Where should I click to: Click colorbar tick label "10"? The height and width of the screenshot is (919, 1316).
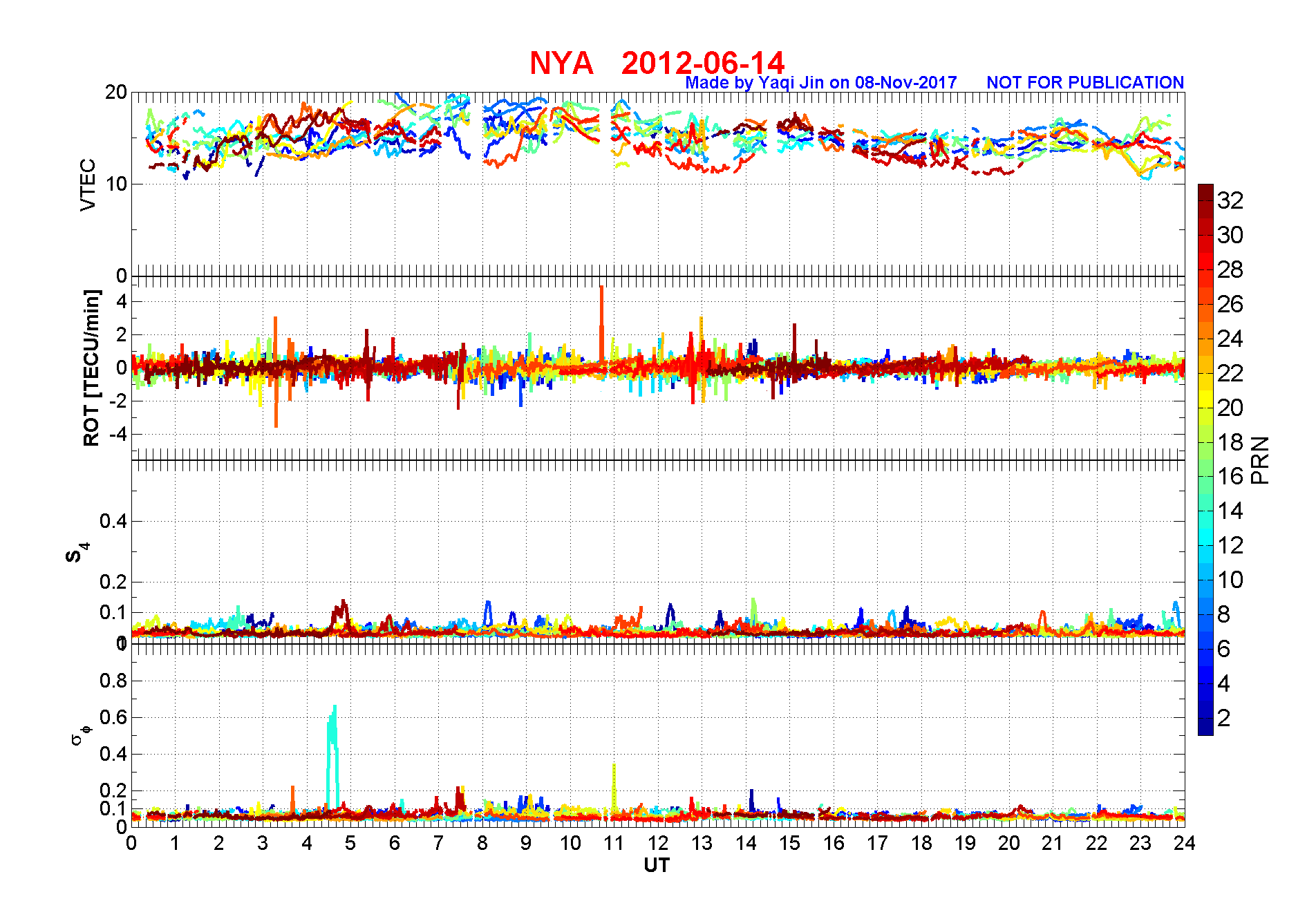pos(1230,580)
